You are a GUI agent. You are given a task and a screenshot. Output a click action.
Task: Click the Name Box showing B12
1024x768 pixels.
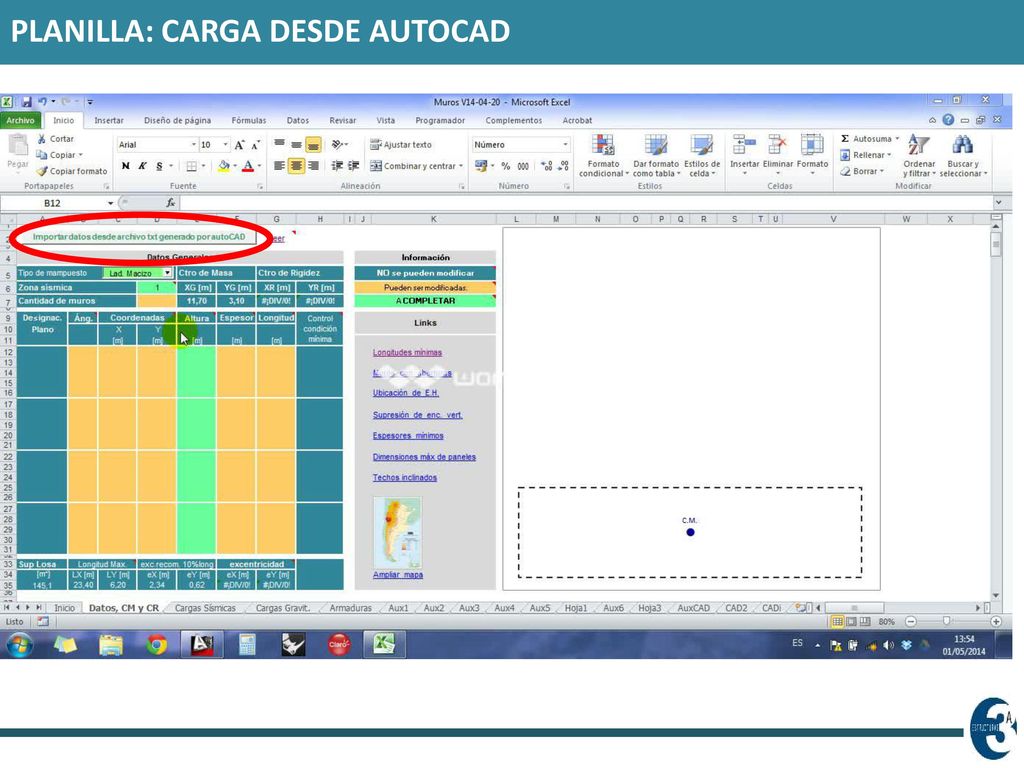tap(52, 203)
